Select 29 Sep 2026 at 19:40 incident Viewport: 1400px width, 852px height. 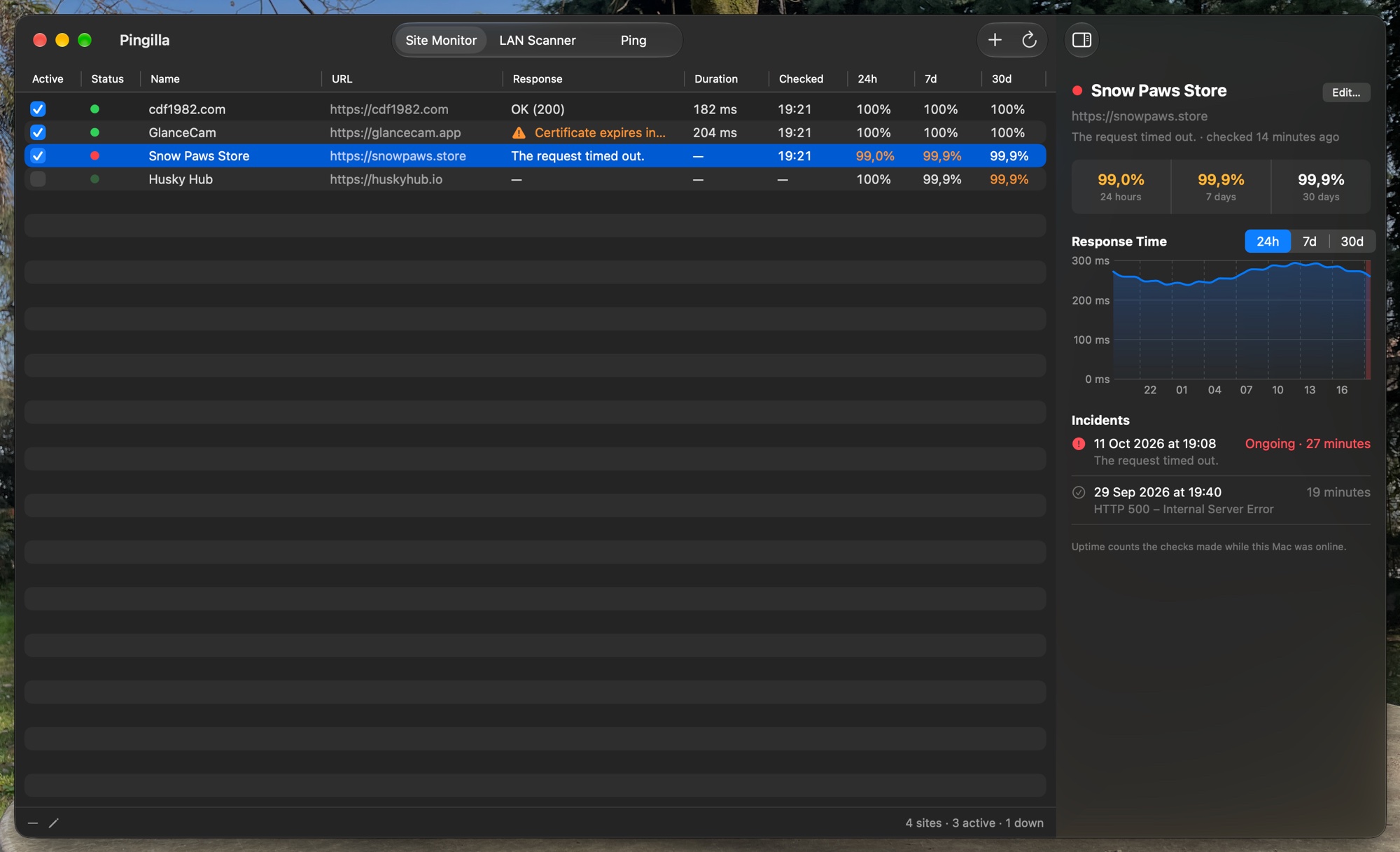point(1221,501)
